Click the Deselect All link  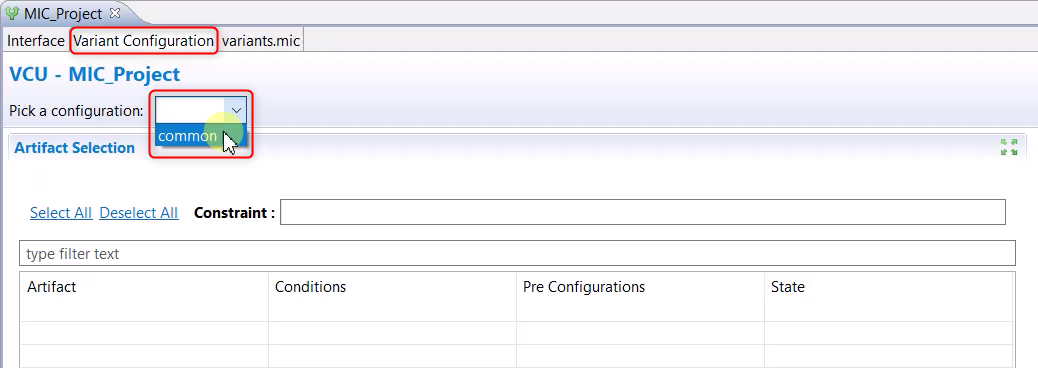click(138, 212)
